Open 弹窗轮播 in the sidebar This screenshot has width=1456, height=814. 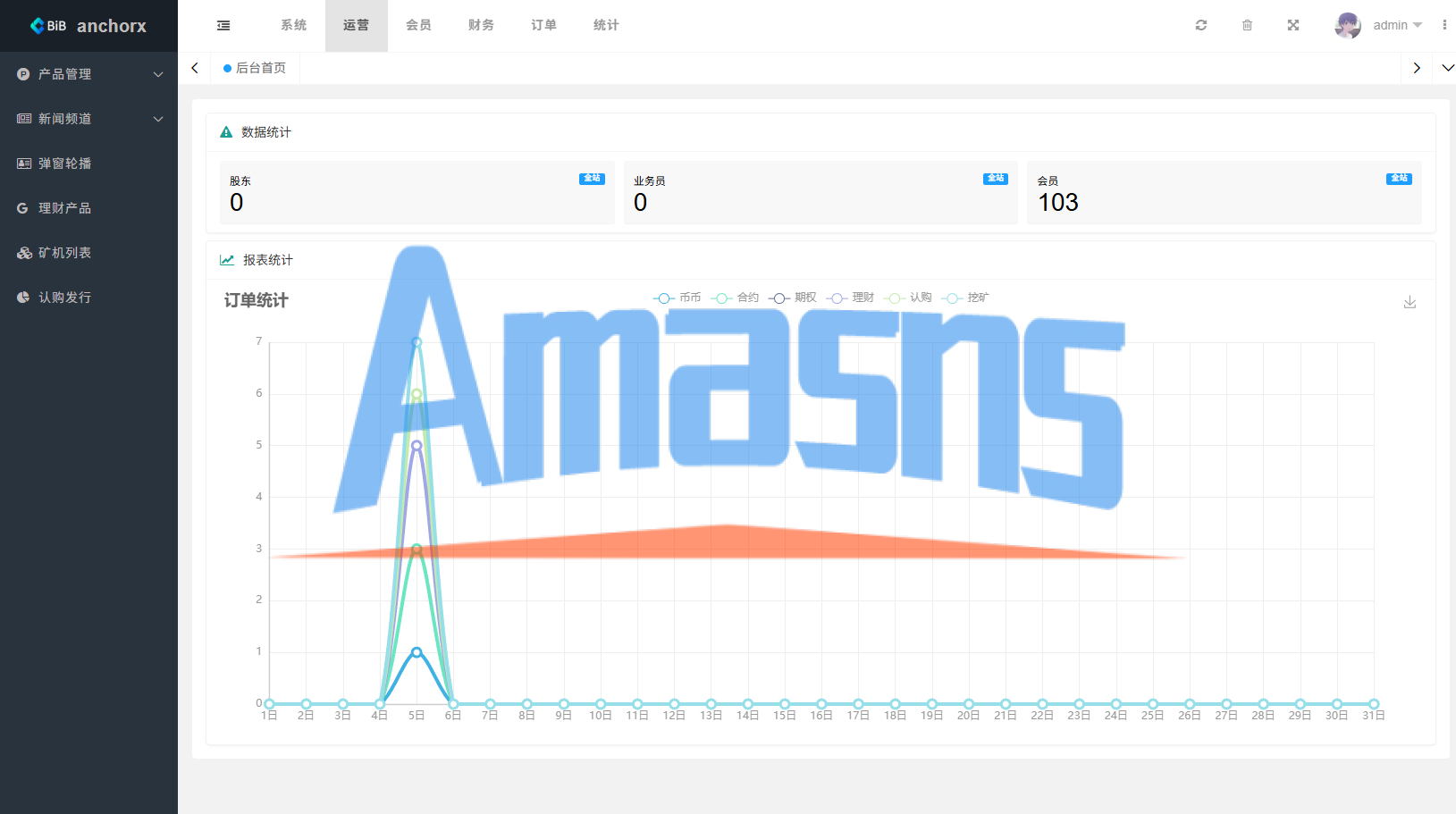tap(88, 164)
